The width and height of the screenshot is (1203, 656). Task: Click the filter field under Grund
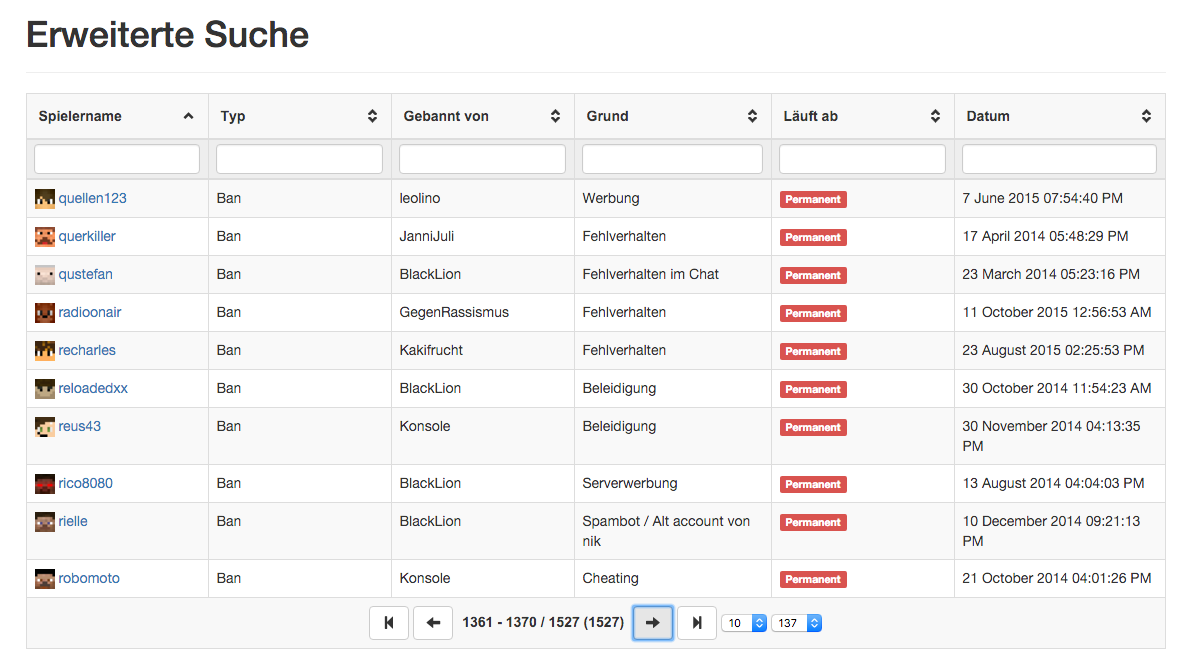tap(672, 158)
